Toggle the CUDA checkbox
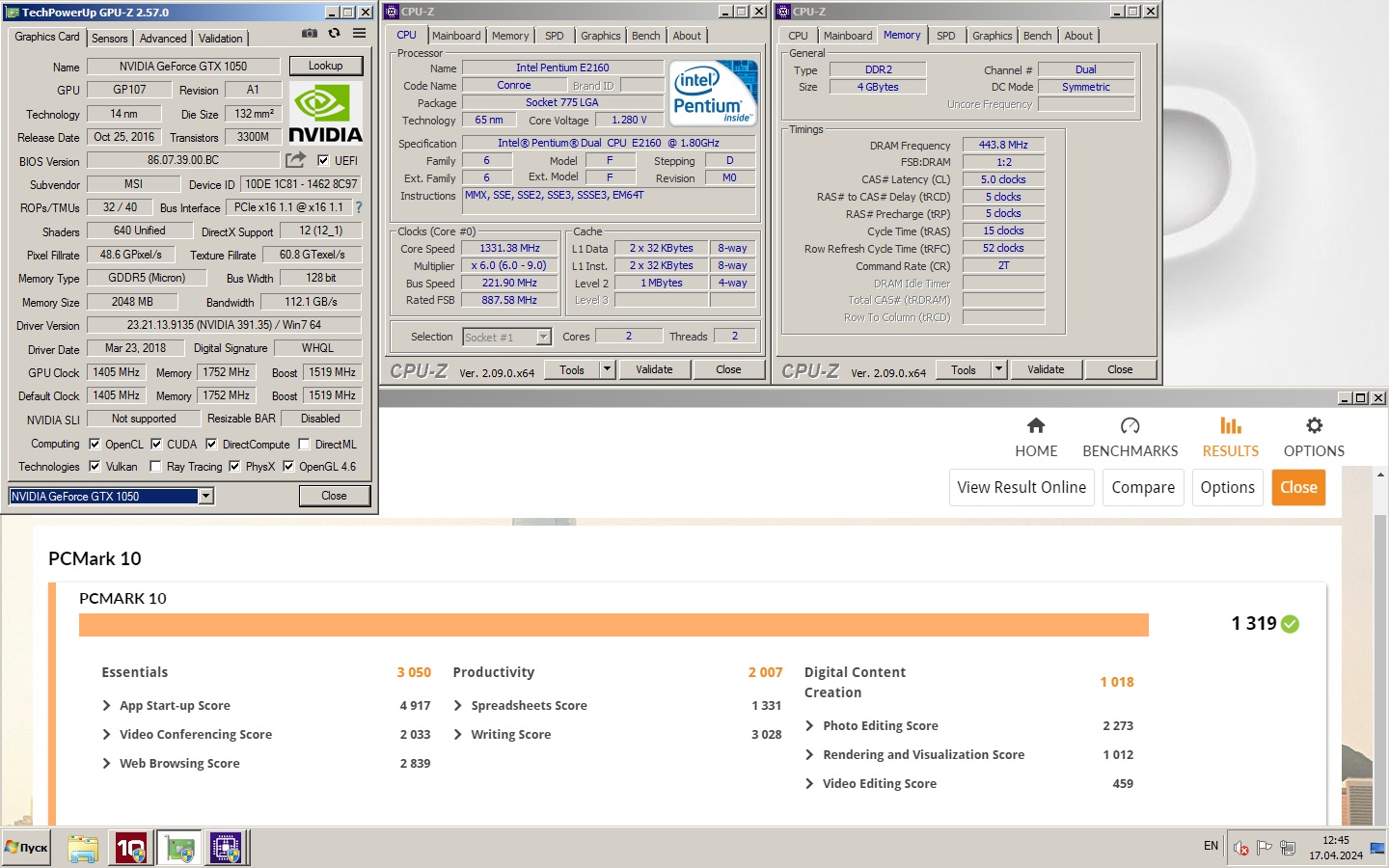The height and width of the screenshot is (868, 1389). click(156, 445)
